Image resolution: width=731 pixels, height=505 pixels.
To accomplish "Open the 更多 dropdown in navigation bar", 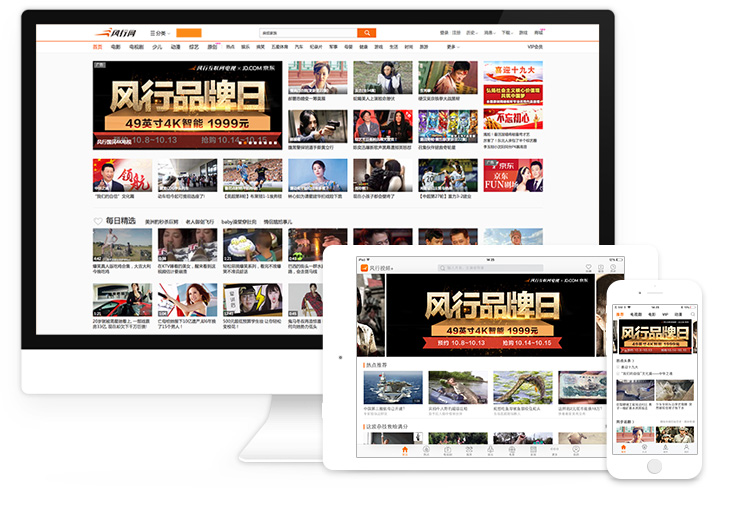I will coord(452,47).
